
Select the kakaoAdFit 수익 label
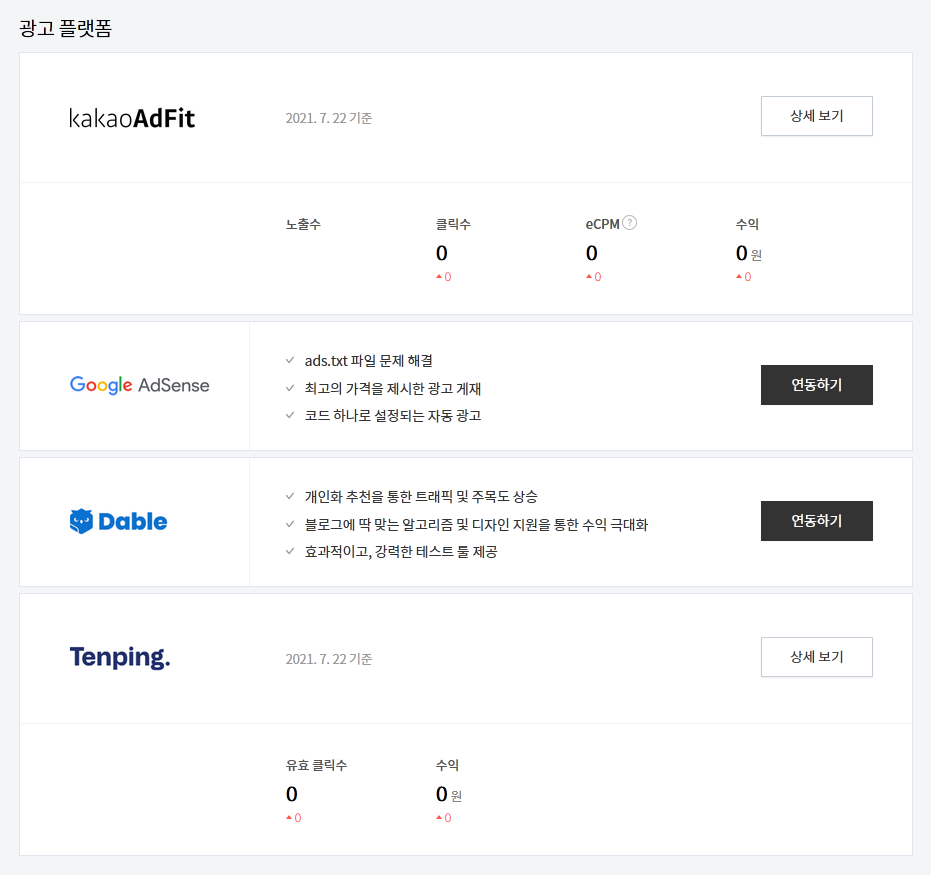click(747, 224)
